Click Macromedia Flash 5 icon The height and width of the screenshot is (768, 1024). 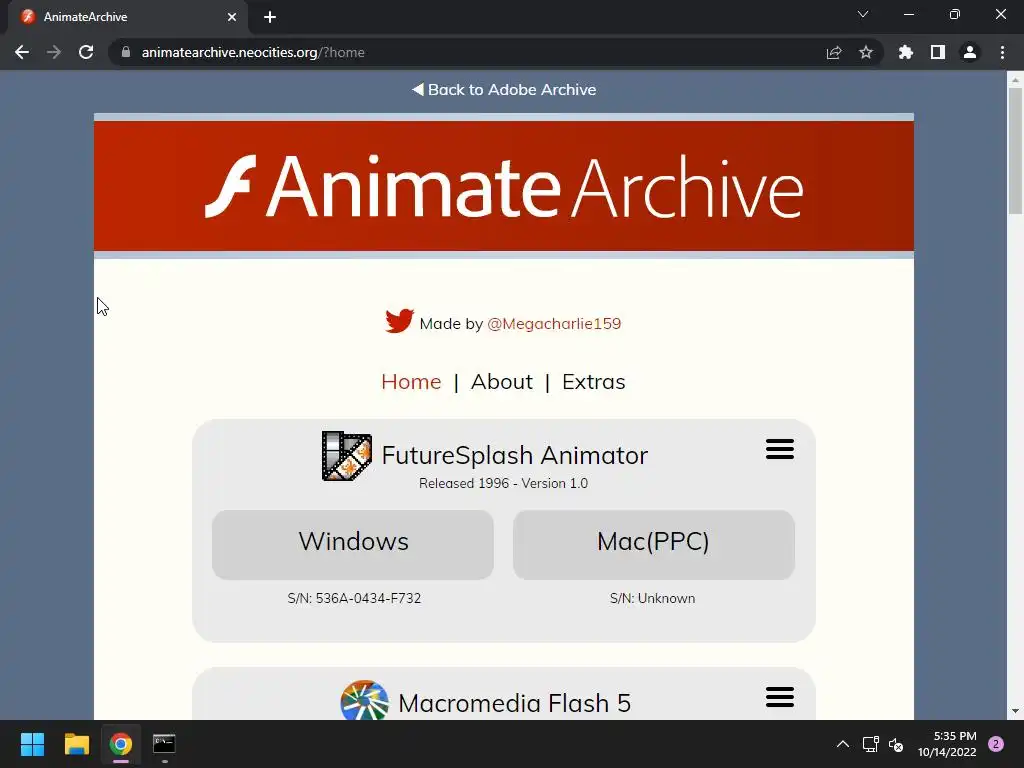364,700
